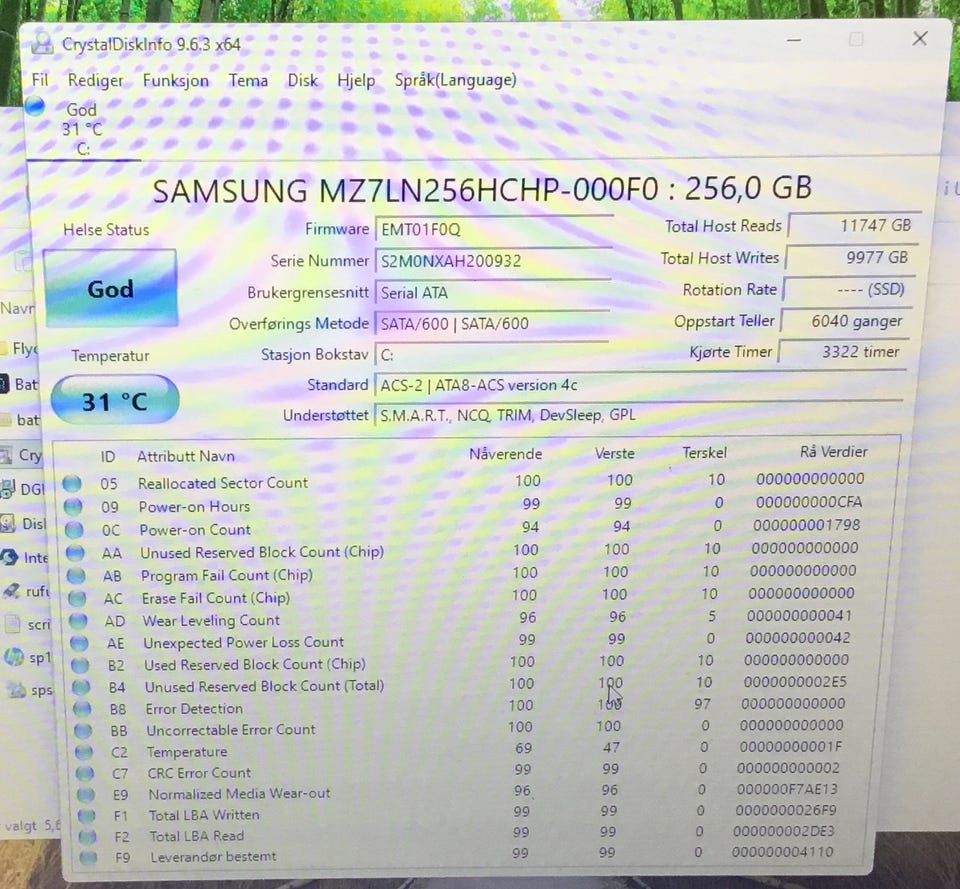Select the CRC Error Count attribute name
Image resolution: width=960 pixels, height=889 pixels.
(199, 773)
